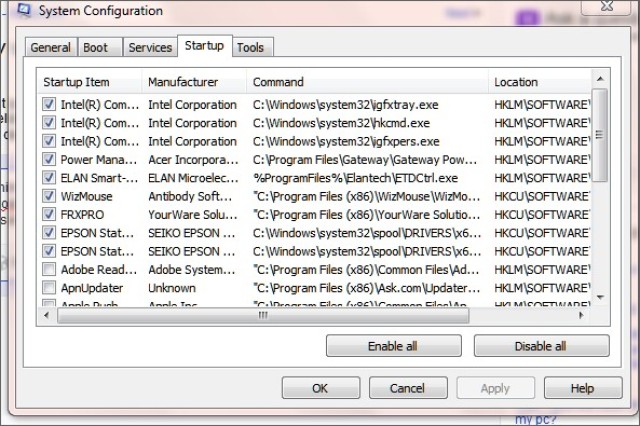
Task: Click the greyed-out Apply button
Action: (x=496, y=388)
